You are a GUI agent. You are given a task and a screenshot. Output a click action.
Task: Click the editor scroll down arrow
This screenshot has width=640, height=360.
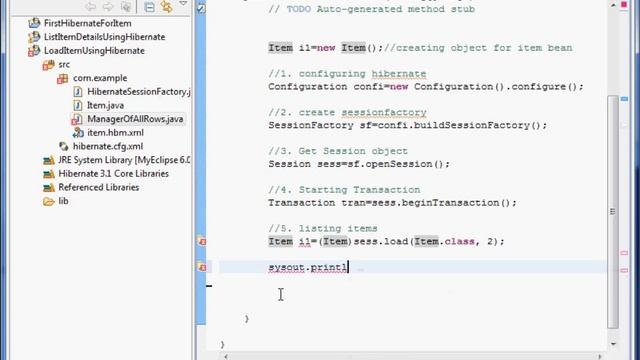click(x=613, y=344)
